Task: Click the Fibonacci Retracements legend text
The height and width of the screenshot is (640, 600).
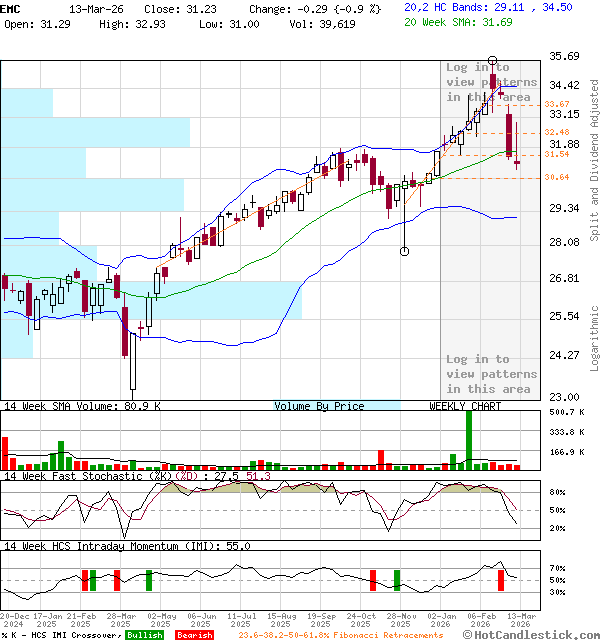Action: (x=340, y=635)
